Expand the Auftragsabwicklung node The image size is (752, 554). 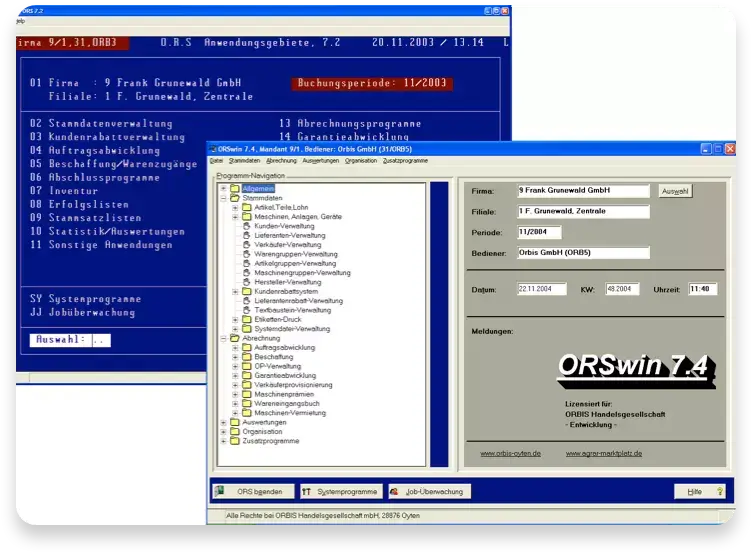pyautogui.click(x=235, y=347)
